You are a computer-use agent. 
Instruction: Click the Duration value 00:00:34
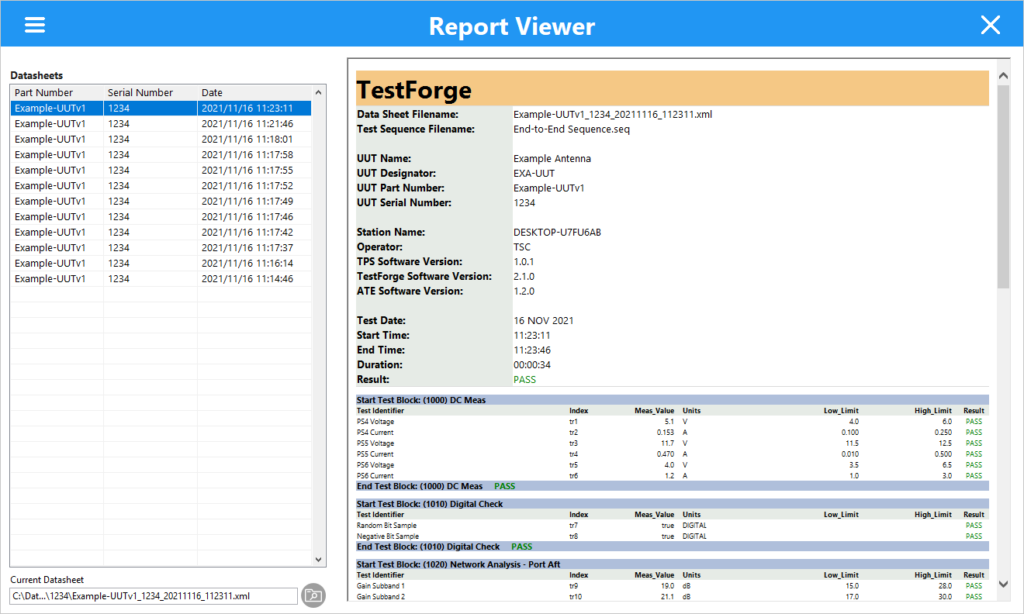click(532, 365)
